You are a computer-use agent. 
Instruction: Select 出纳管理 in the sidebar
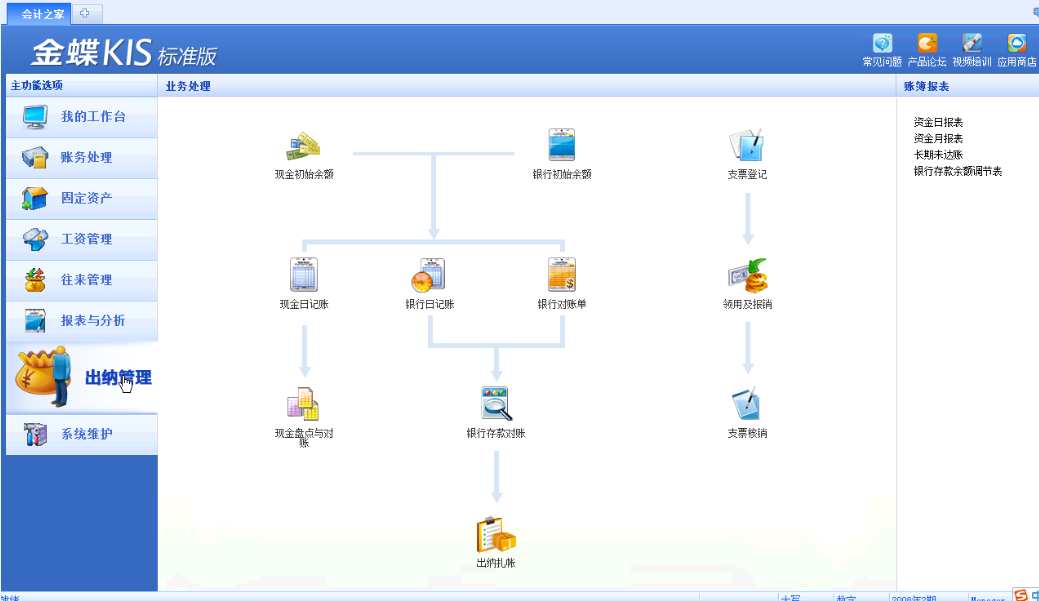point(82,377)
